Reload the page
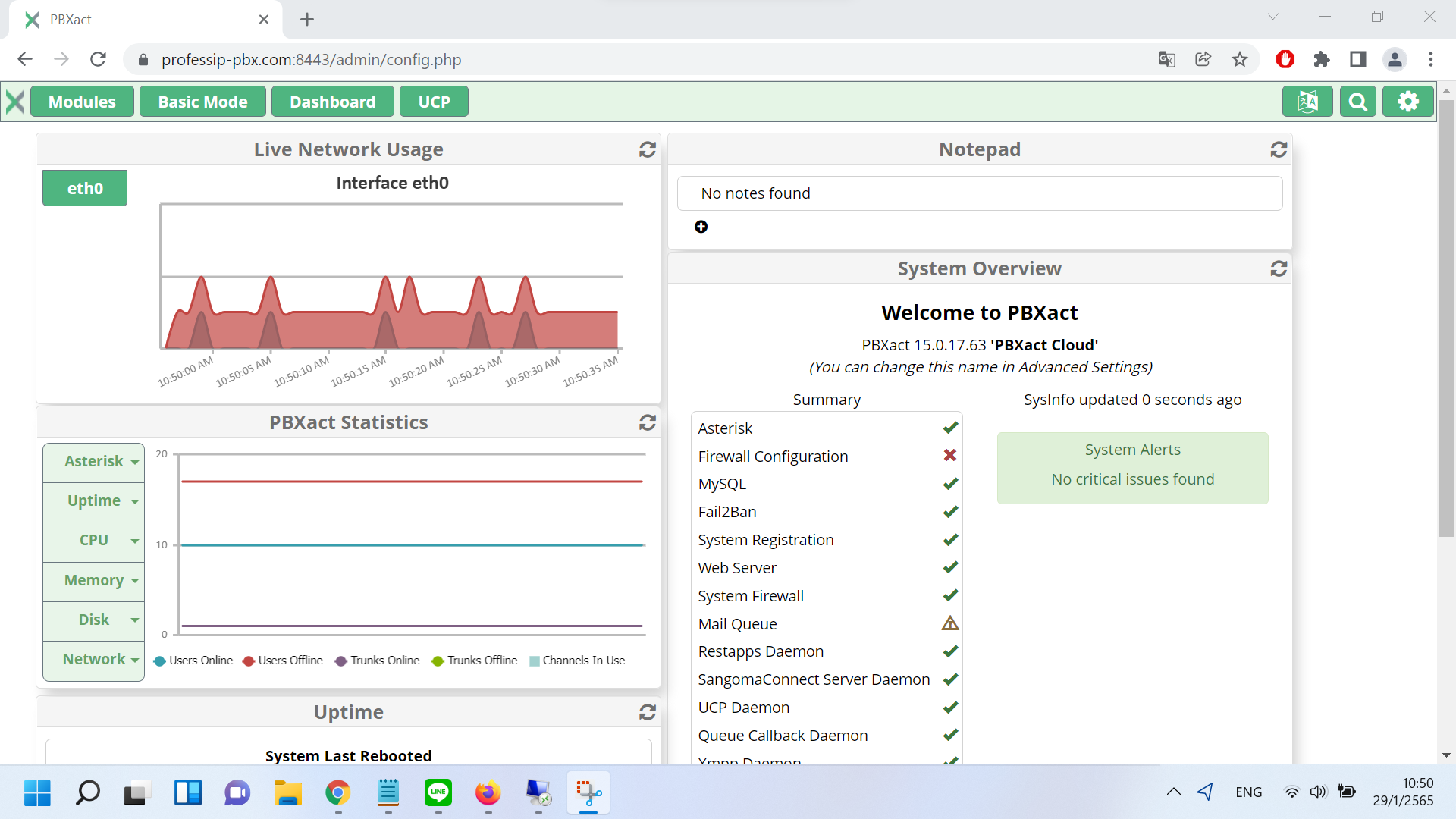The image size is (1456, 819). click(x=98, y=59)
